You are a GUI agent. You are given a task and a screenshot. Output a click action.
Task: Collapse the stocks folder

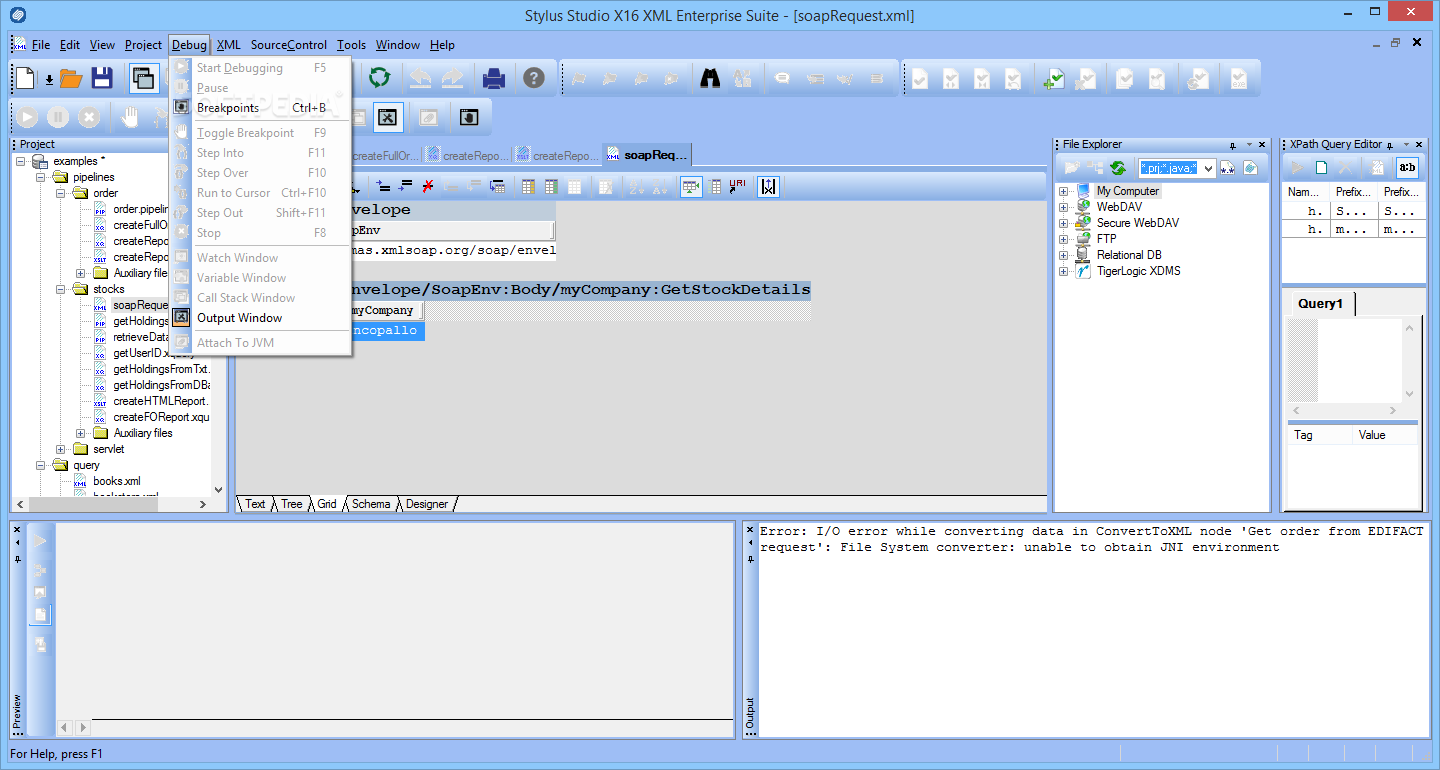61,289
